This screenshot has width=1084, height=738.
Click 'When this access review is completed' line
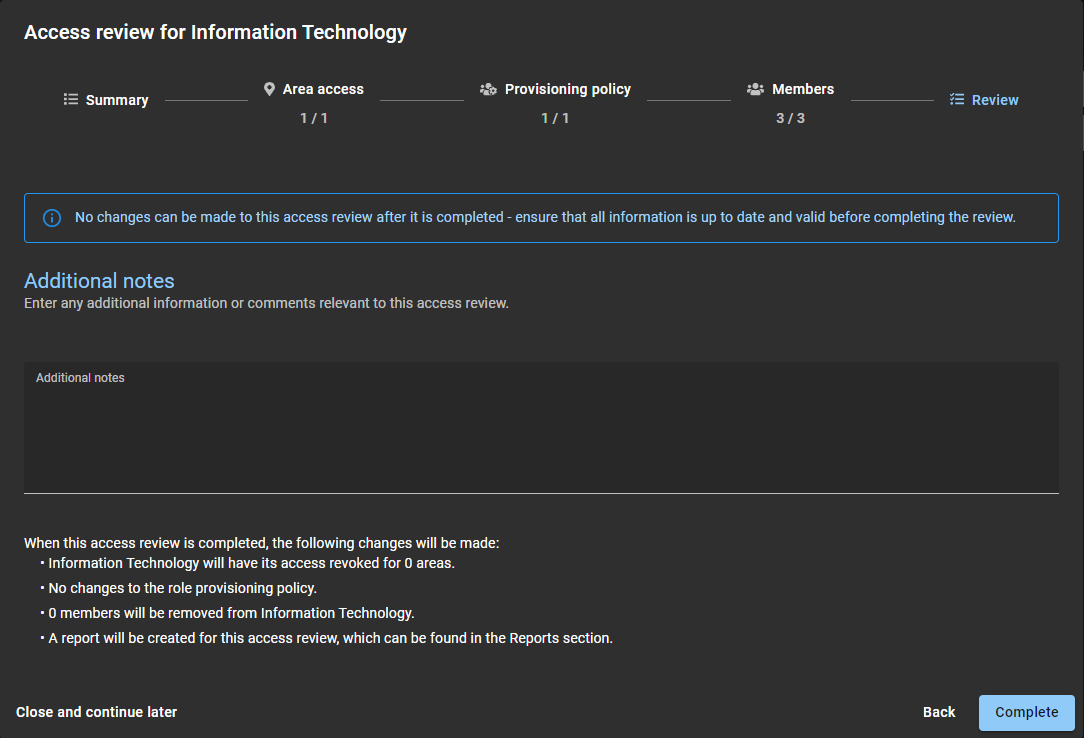tap(261, 543)
